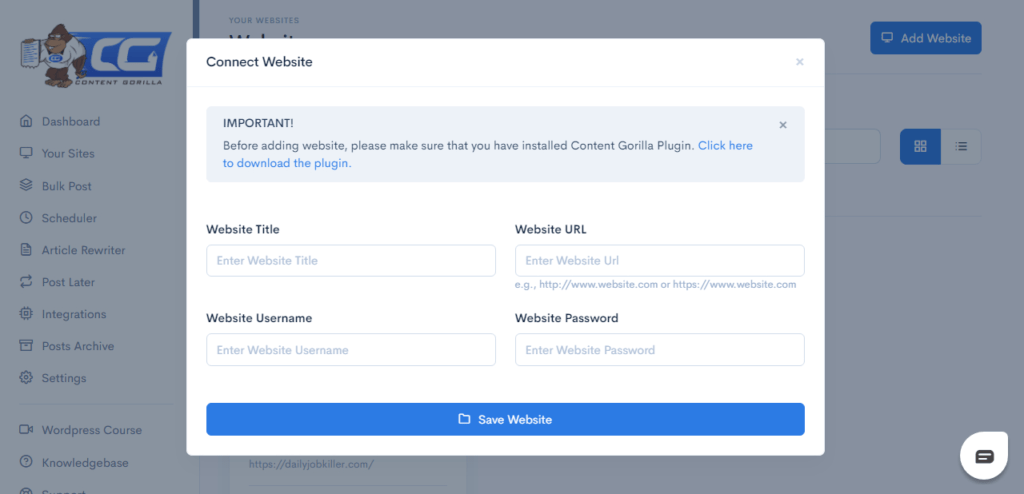Click the Dashboard home icon

click(26, 122)
